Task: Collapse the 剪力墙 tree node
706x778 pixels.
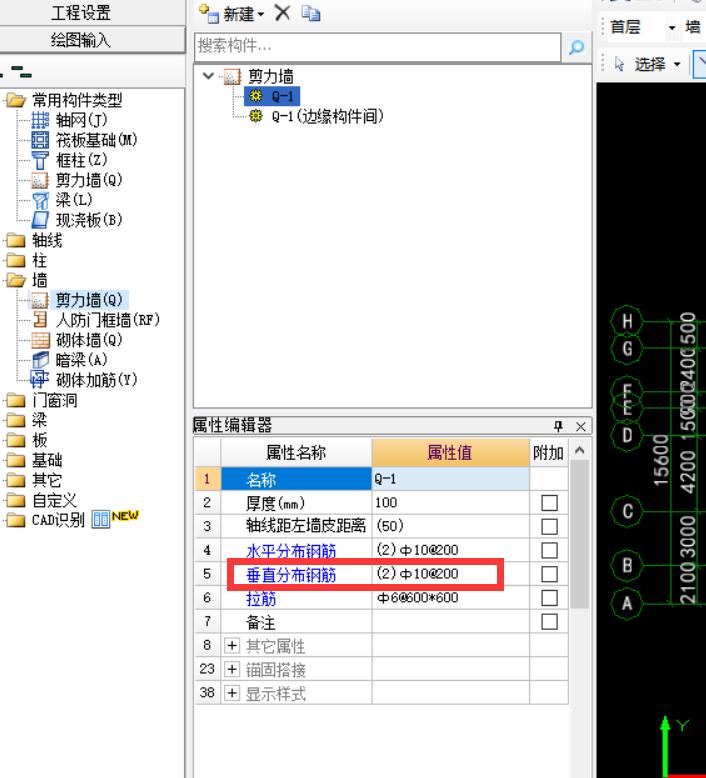Action: pos(208,76)
